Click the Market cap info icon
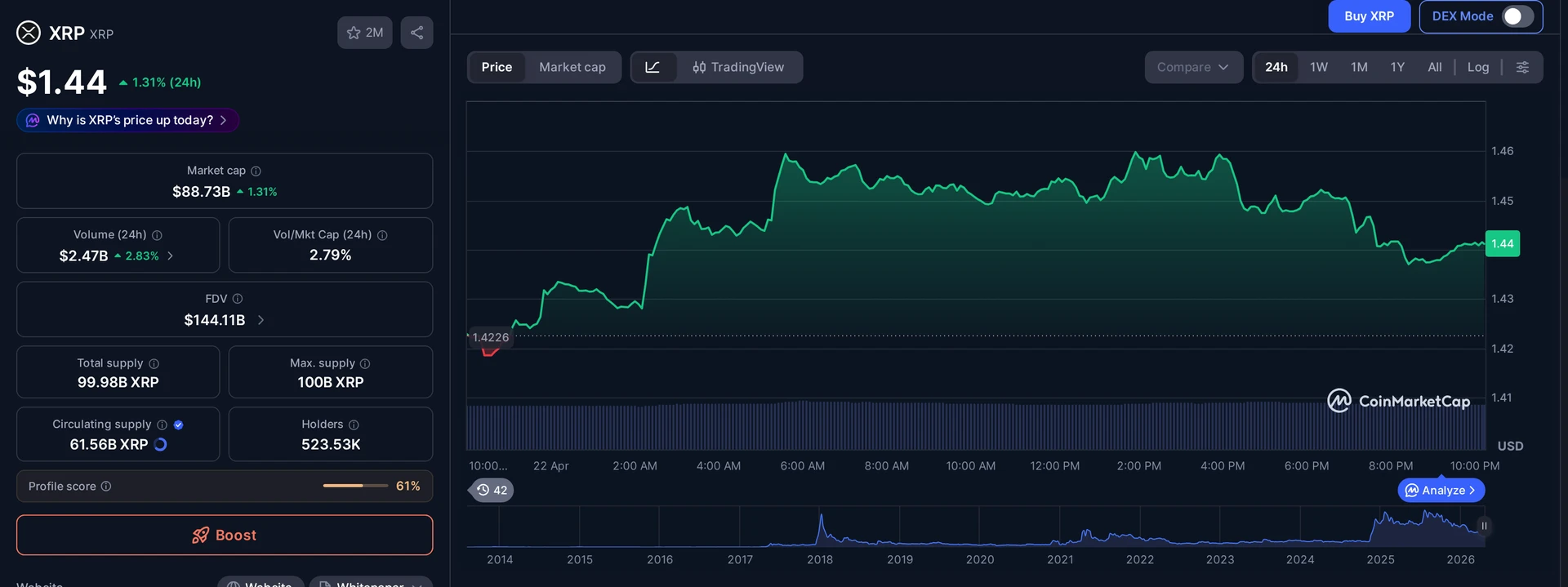The width and height of the screenshot is (1568, 587). pyautogui.click(x=256, y=171)
